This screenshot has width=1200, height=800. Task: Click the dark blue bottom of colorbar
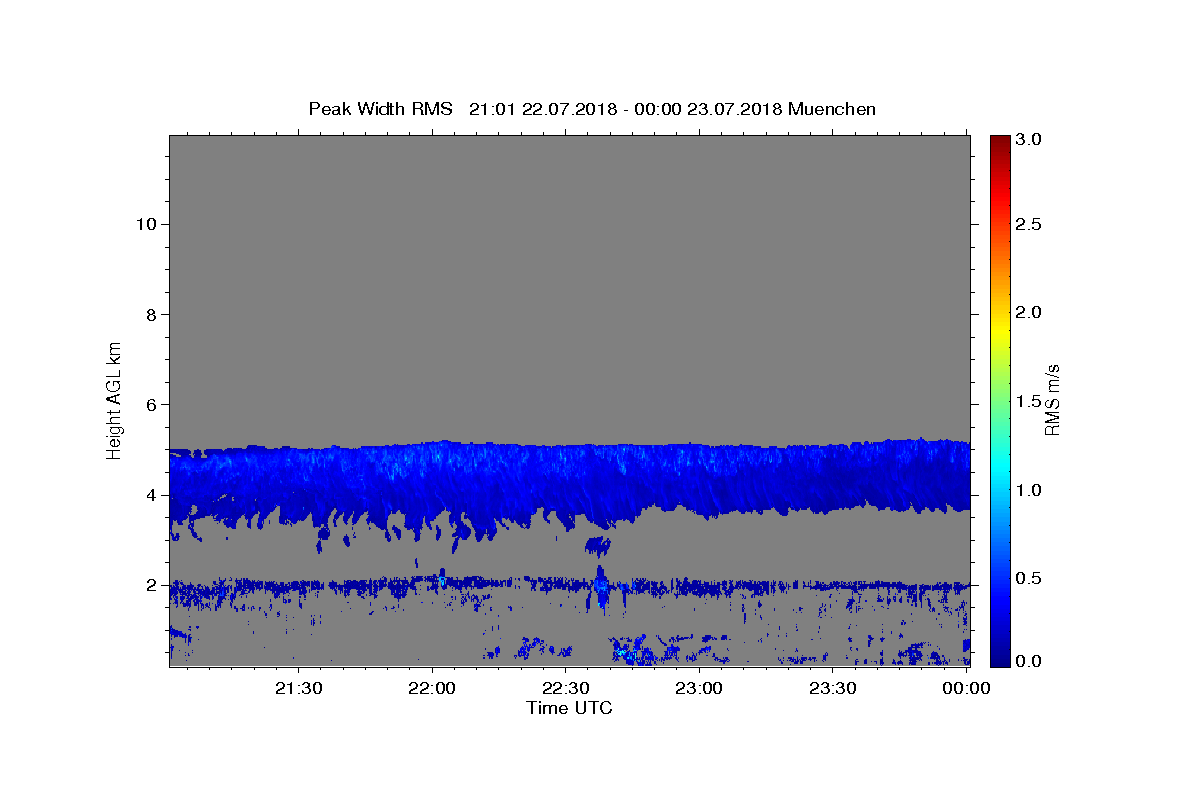point(1000,655)
